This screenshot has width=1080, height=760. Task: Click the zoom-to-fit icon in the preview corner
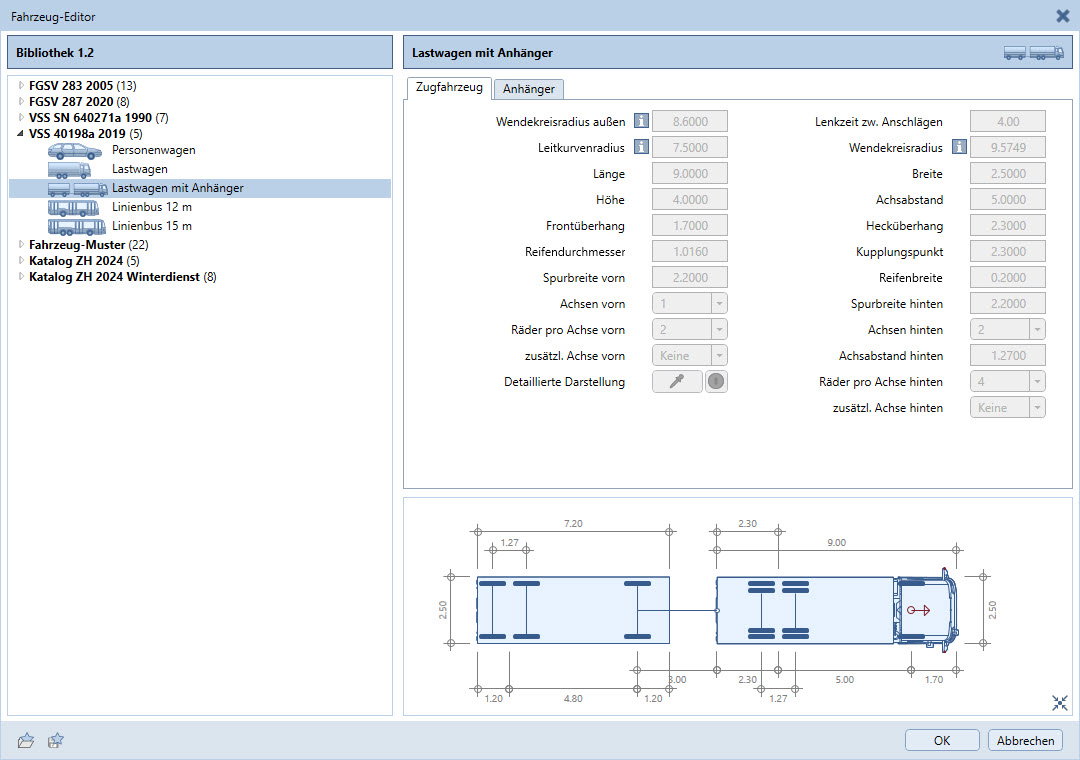coord(1060,703)
